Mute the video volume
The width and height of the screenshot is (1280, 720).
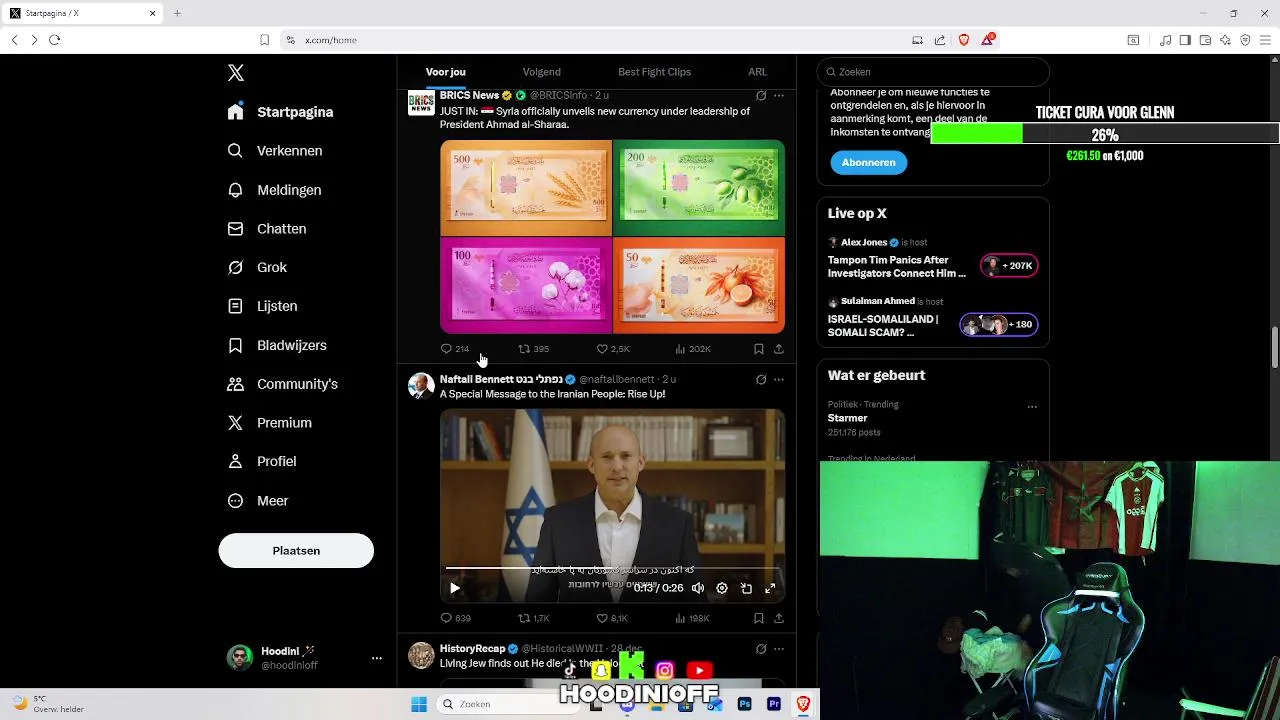[698, 588]
